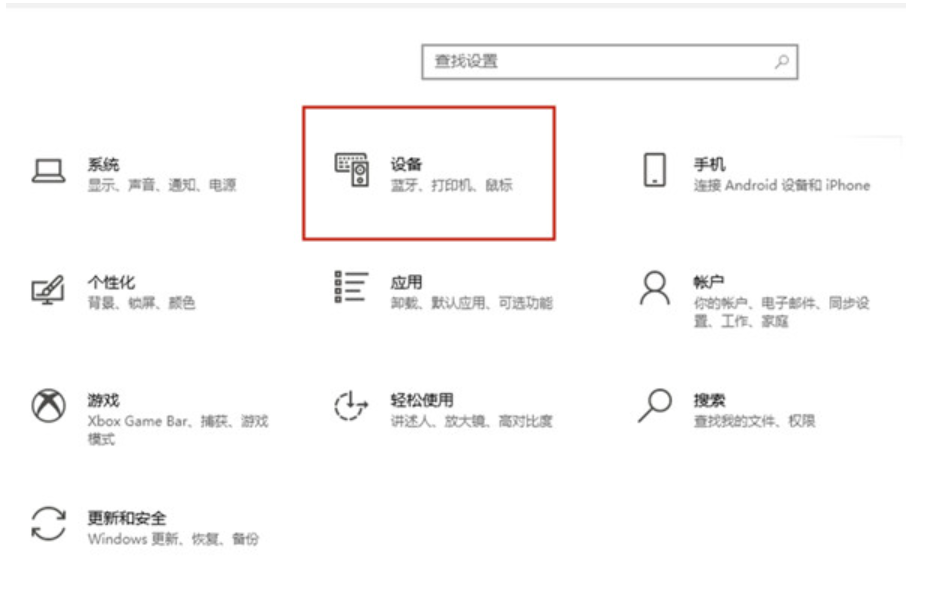
Task: Open the 更新和安全 title link
Action: [126, 518]
